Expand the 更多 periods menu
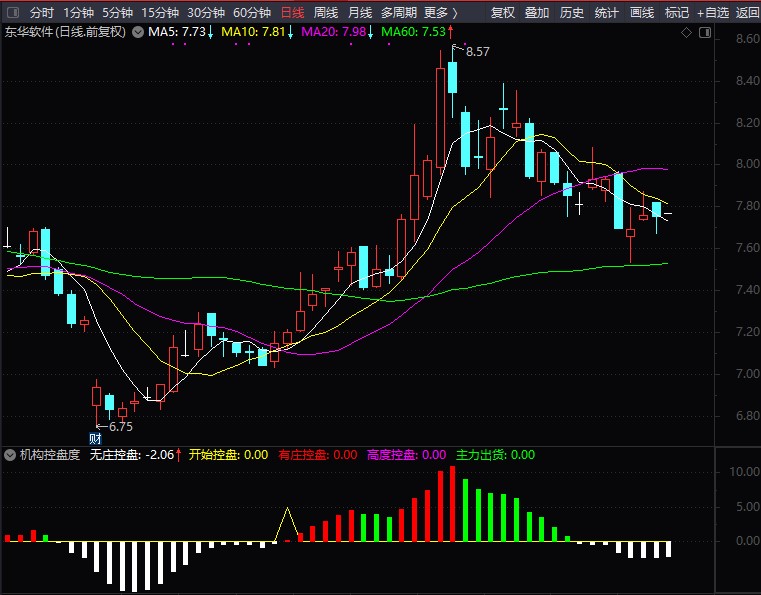 click(441, 13)
